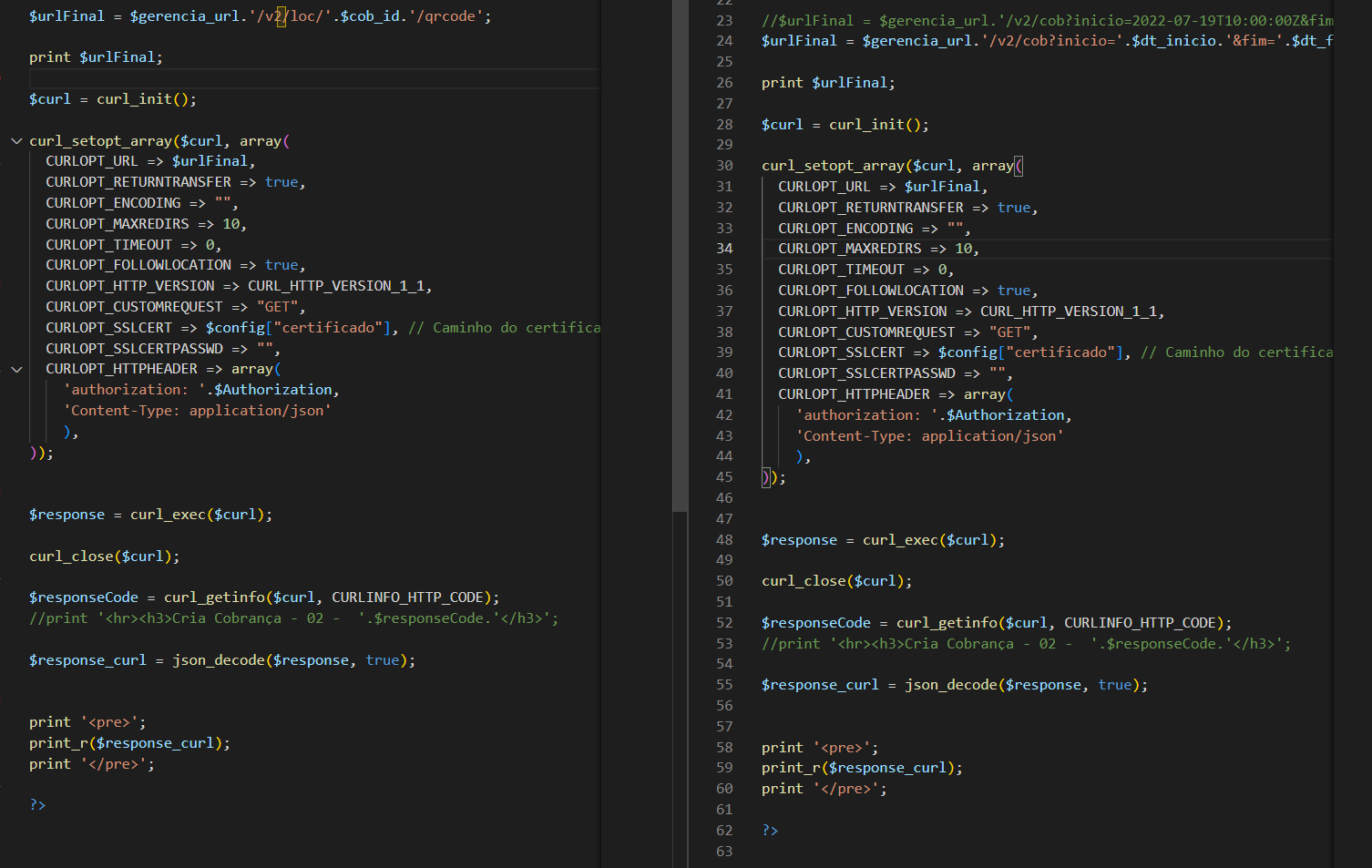Click $response_curl assignment in the left editor
This screenshot has height=868, width=1372.
pos(87,660)
